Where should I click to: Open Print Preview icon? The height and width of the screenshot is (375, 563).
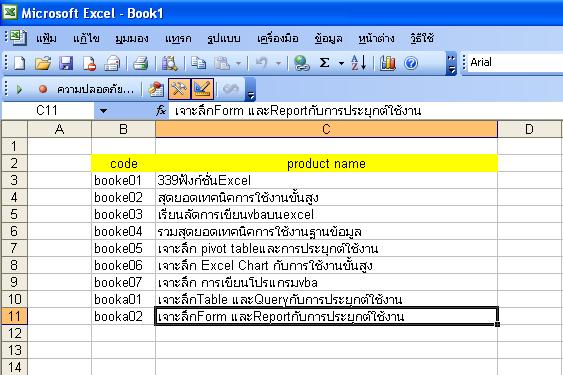(169, 63)
